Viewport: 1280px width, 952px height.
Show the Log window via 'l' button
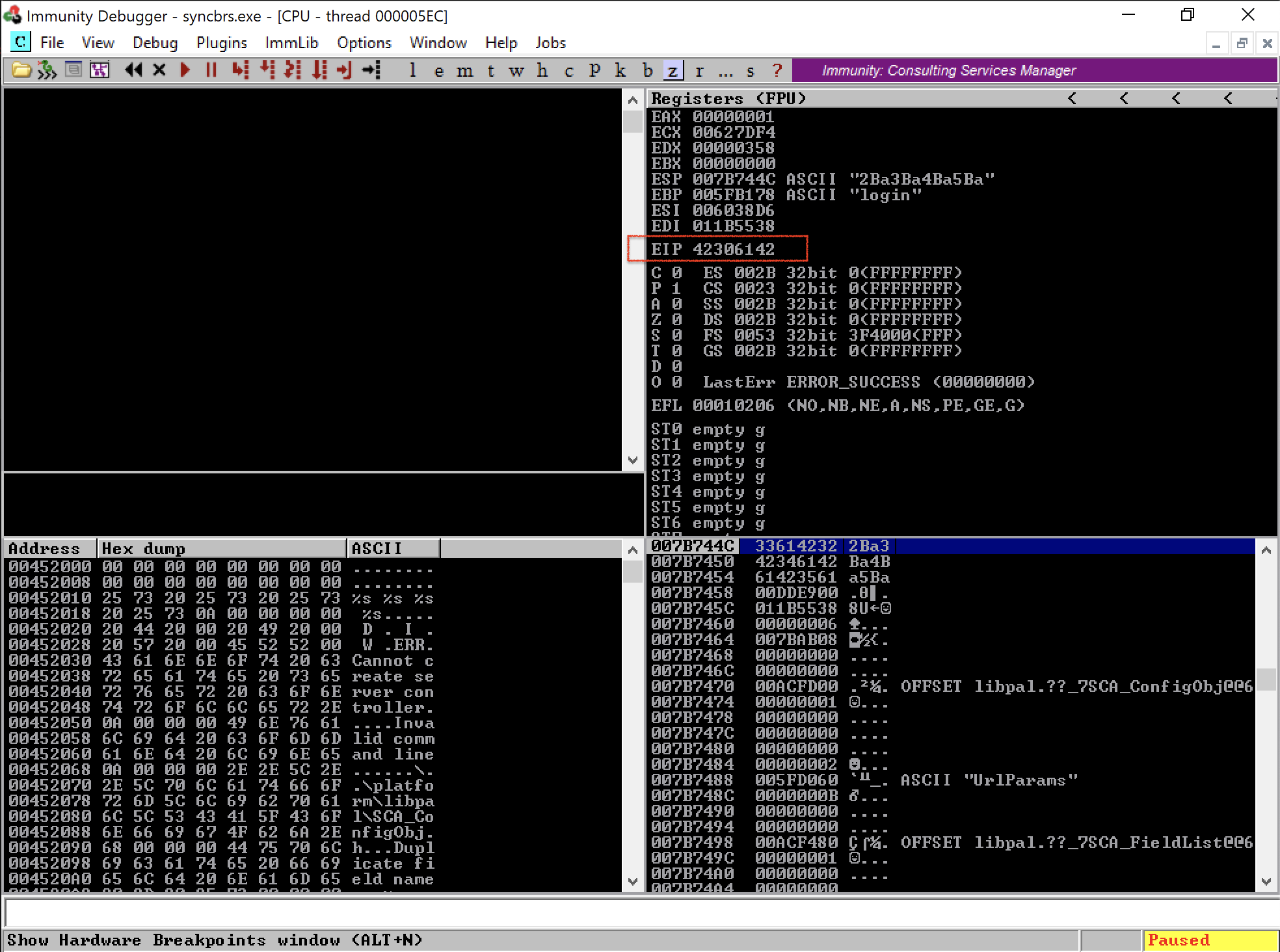pos(412,70)
